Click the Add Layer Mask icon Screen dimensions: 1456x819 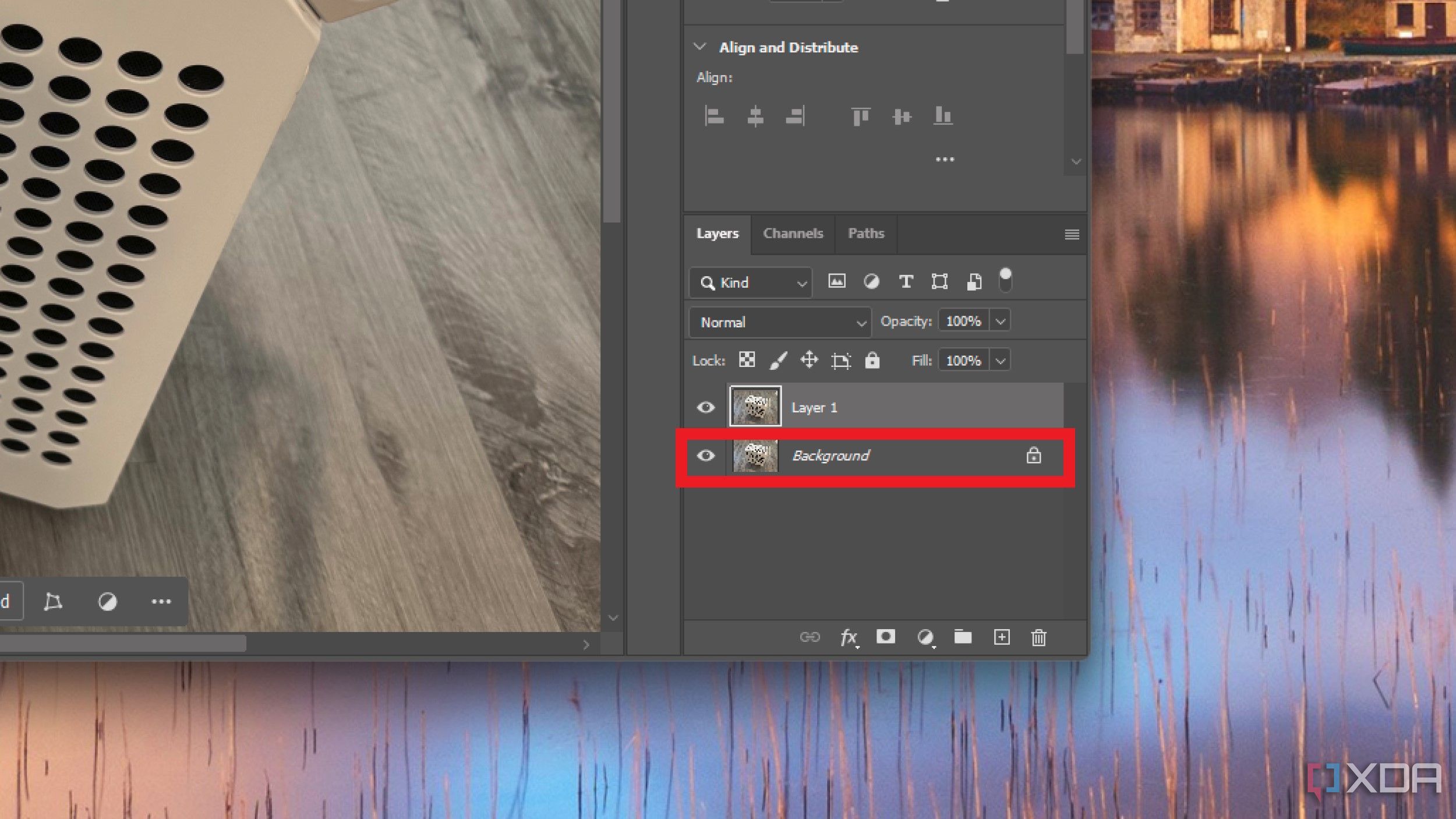tap(885, 637)
